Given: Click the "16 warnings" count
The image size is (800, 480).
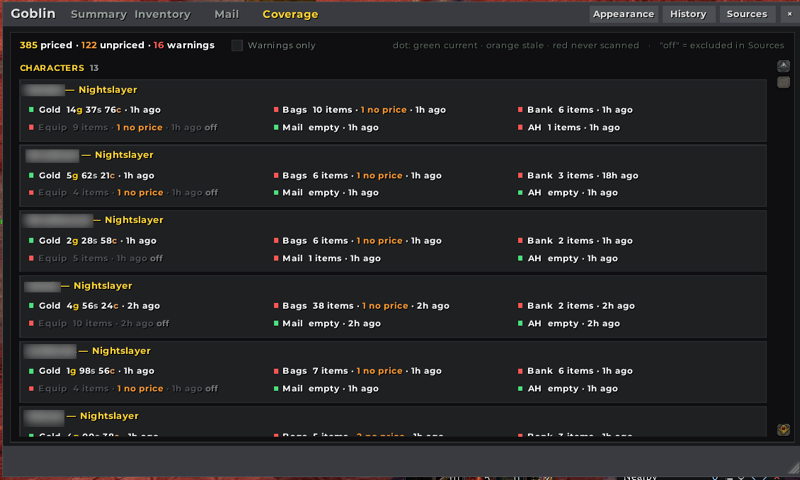Looking at the screenshot, I should click(x=184, y=45).
